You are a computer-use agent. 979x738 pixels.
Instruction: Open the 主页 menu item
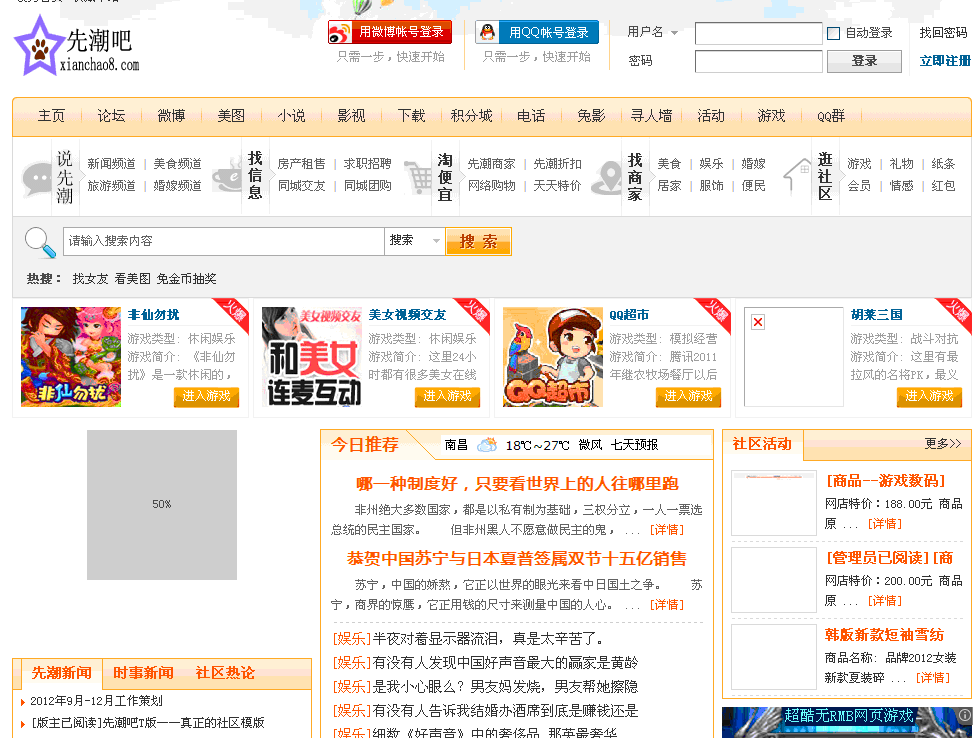pos(51,116)
